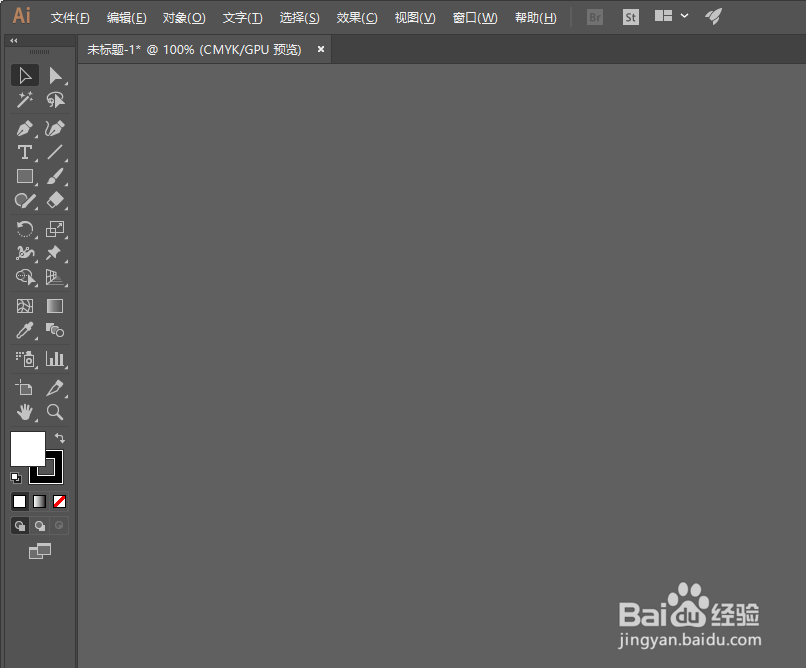This screenshot has height=668, width=806.
Task: Open the 文字(T) menu
Action: pos(242,18)
